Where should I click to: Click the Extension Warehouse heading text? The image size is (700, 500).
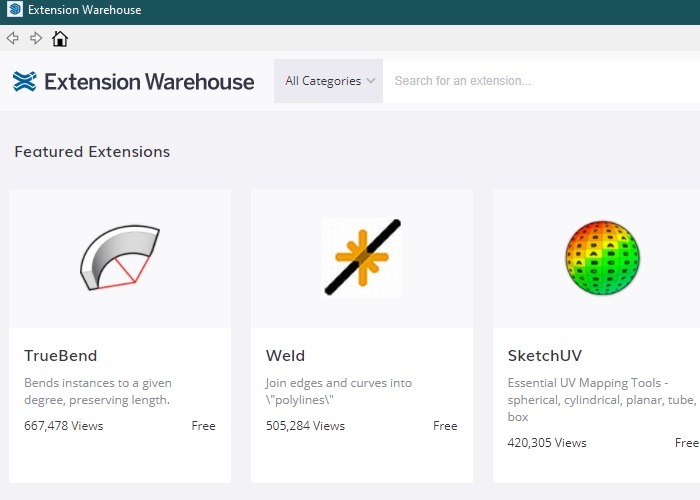point(149,82)
